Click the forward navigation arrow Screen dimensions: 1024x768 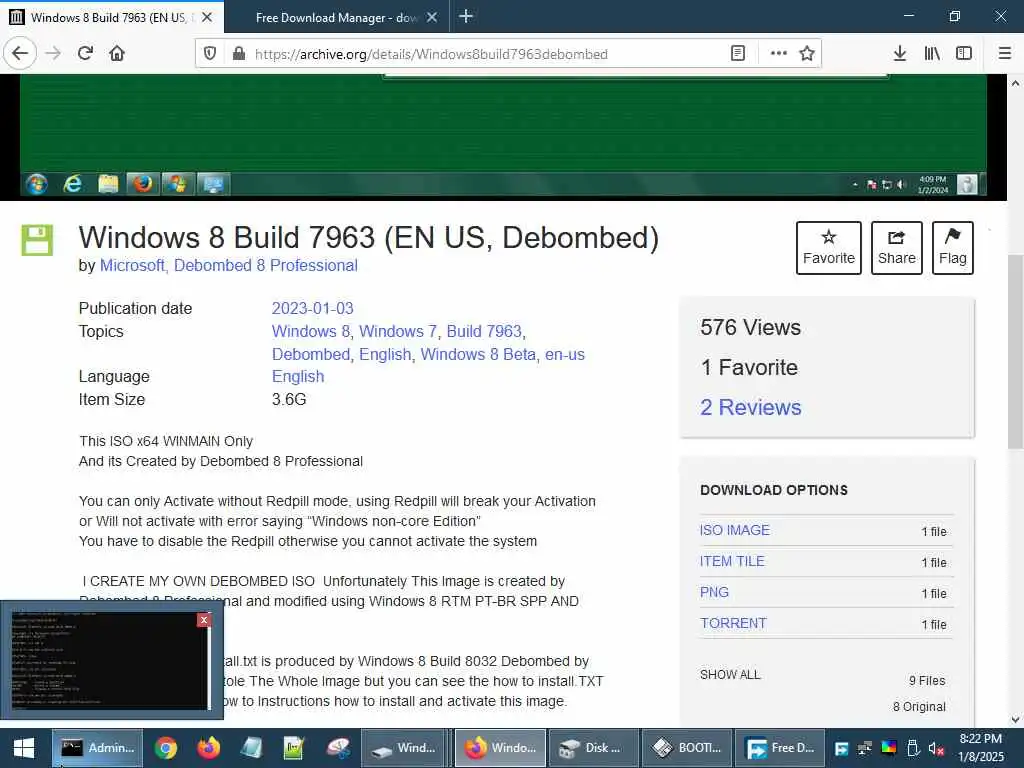pos(53,54)
